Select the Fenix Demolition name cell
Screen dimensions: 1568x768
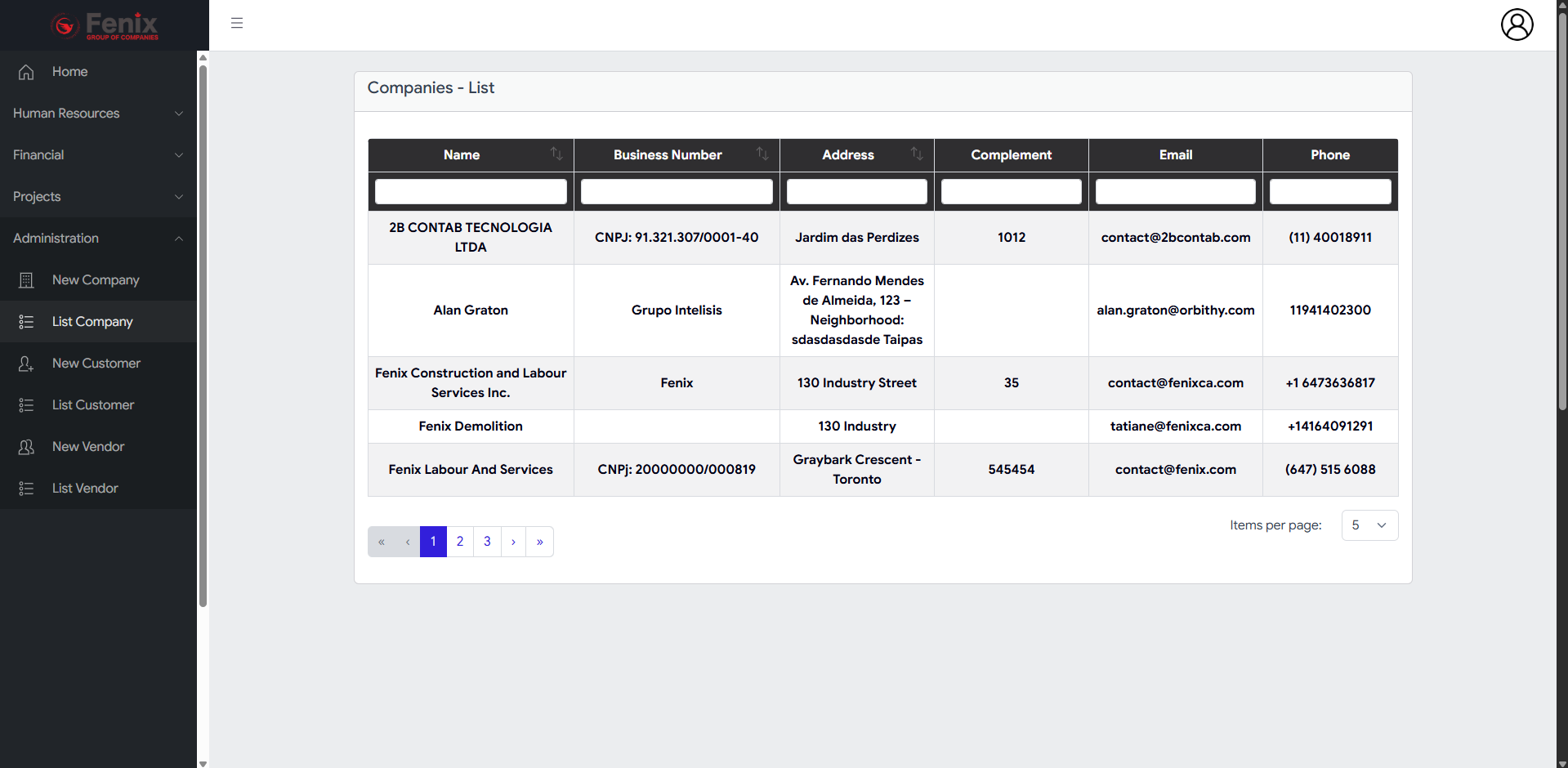[x=471, y=426]
